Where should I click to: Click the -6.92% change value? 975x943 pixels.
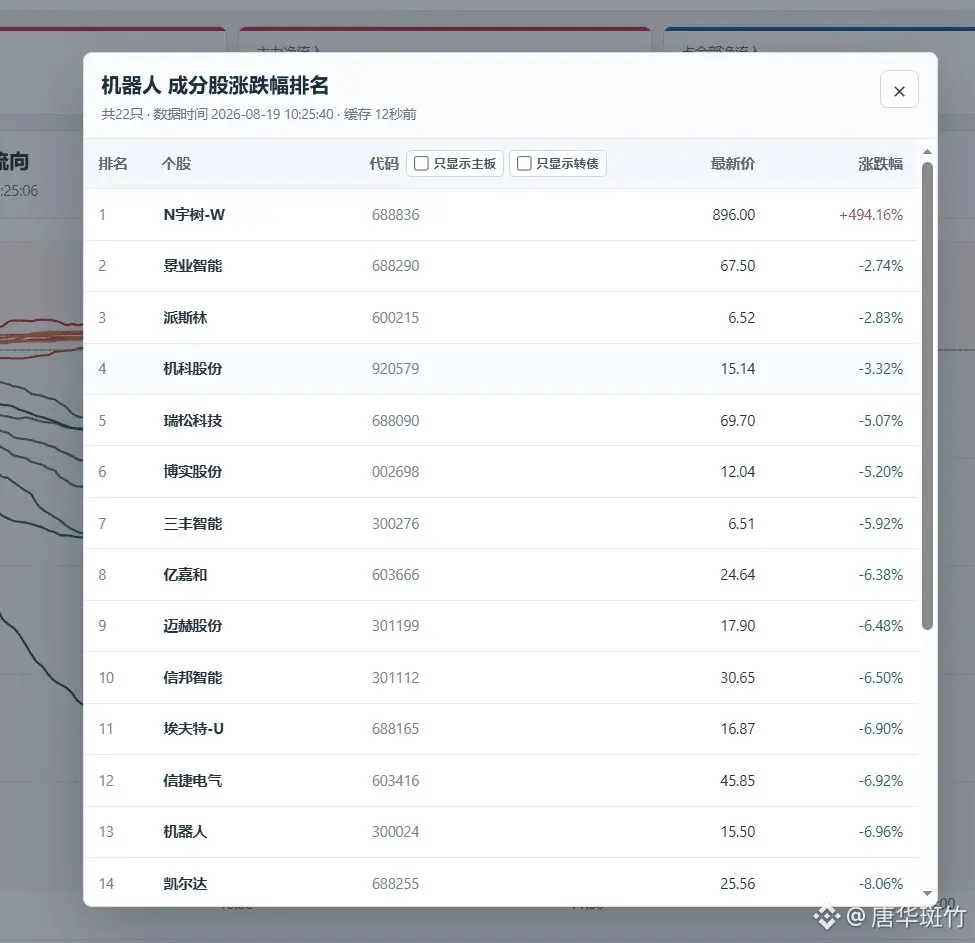(880, 781)
